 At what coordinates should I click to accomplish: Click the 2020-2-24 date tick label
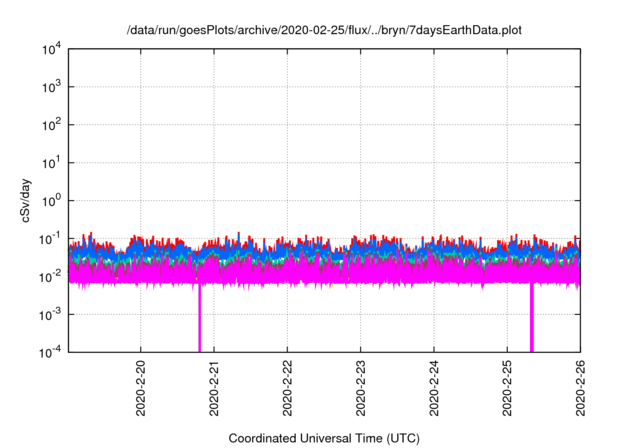(434, 388)
